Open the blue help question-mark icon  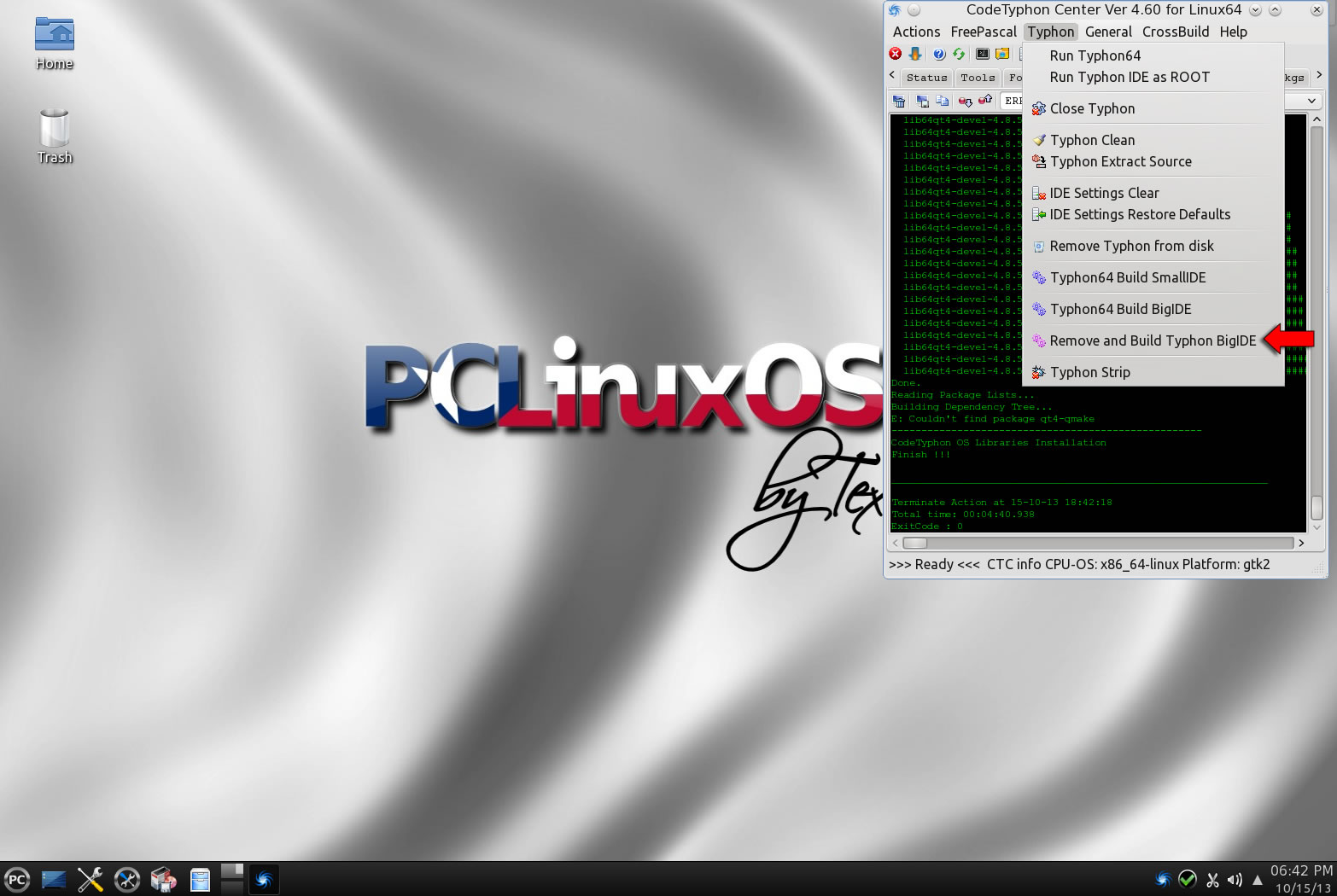939,54
